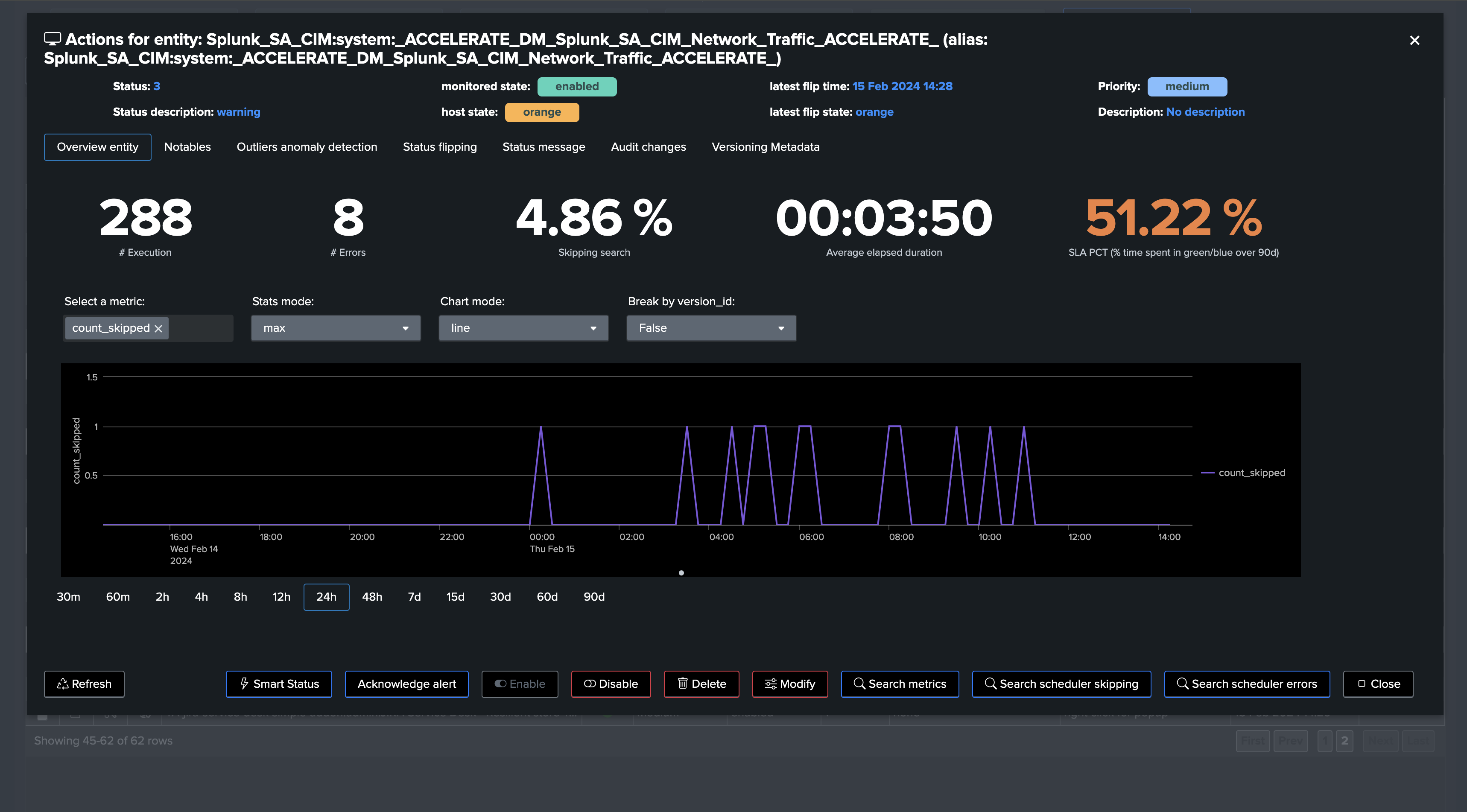View the Audit changes tab
The width and height of the screenshot is (1467, 812).
click(x=648, y=147)
